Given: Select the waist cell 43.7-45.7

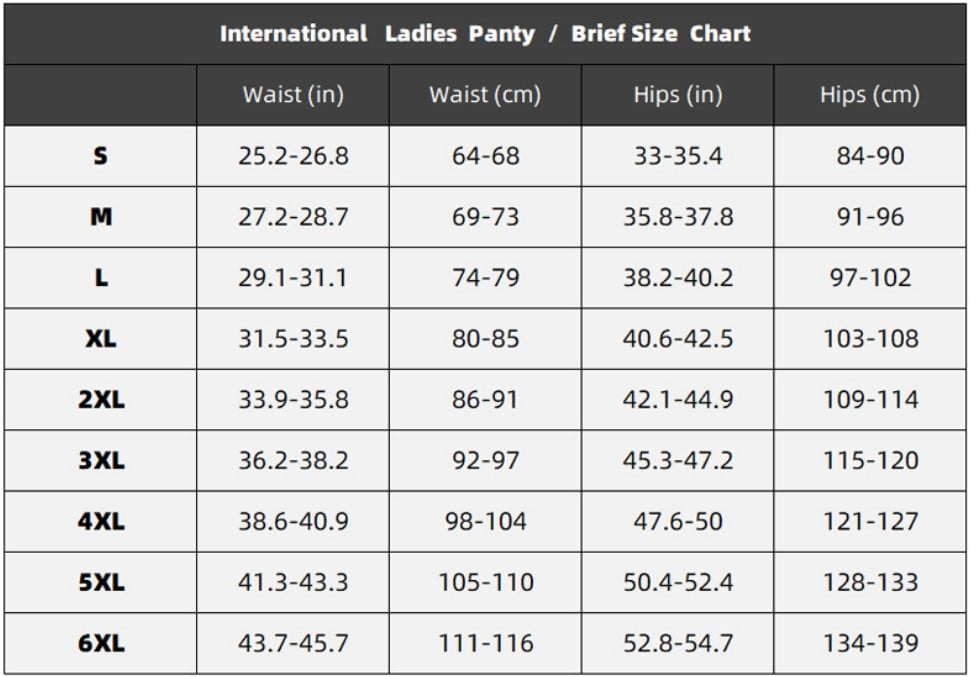Looking at the screenshot, I should [293, 643].
